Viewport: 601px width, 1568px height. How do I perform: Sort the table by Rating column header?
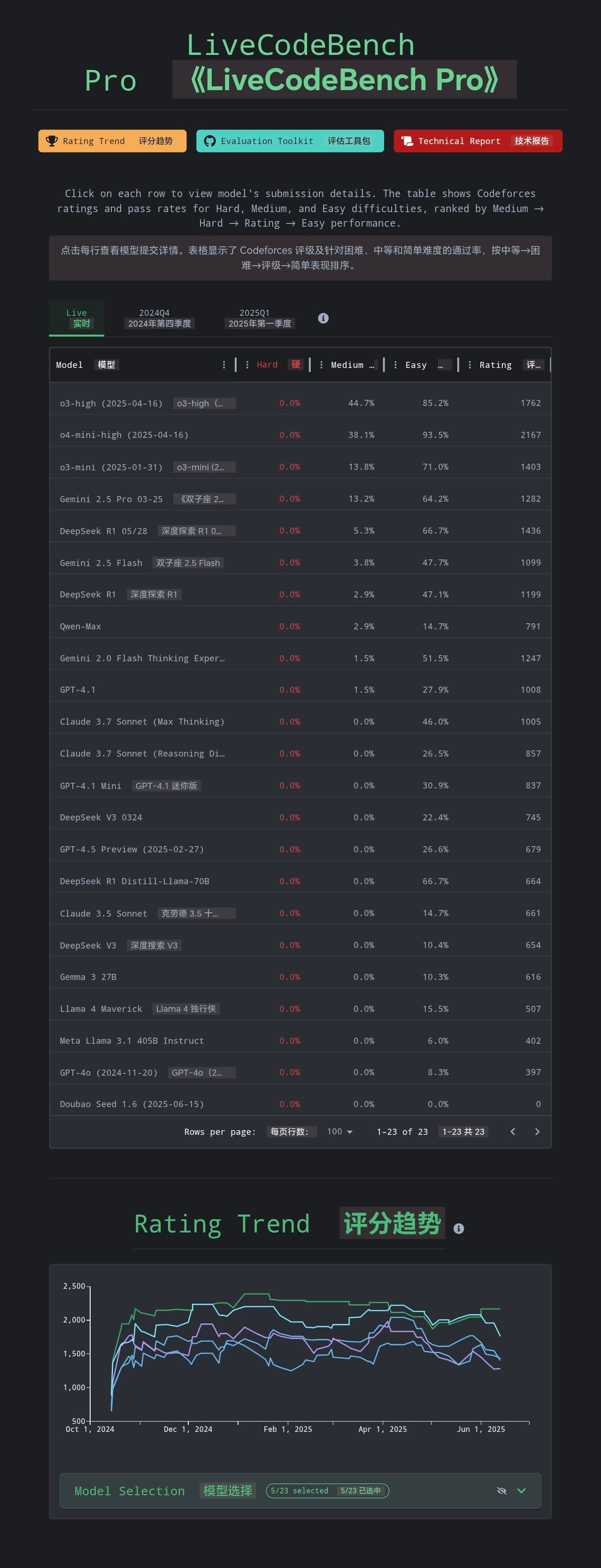(x=496, y=365)
